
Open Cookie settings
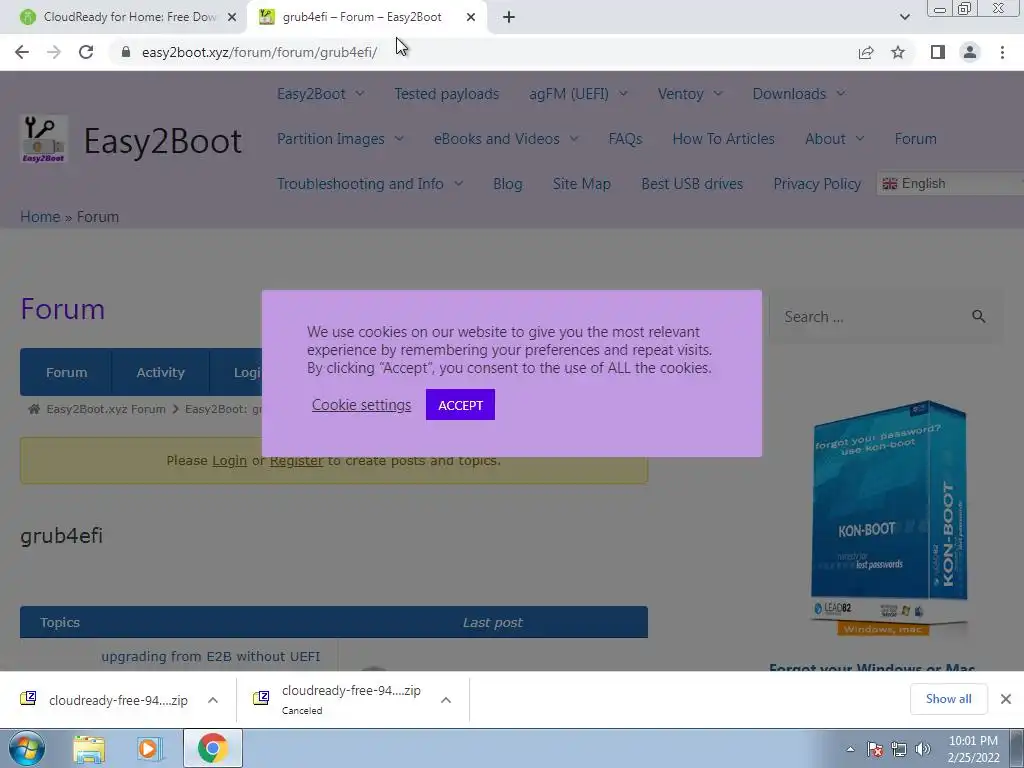pos(361,405)
